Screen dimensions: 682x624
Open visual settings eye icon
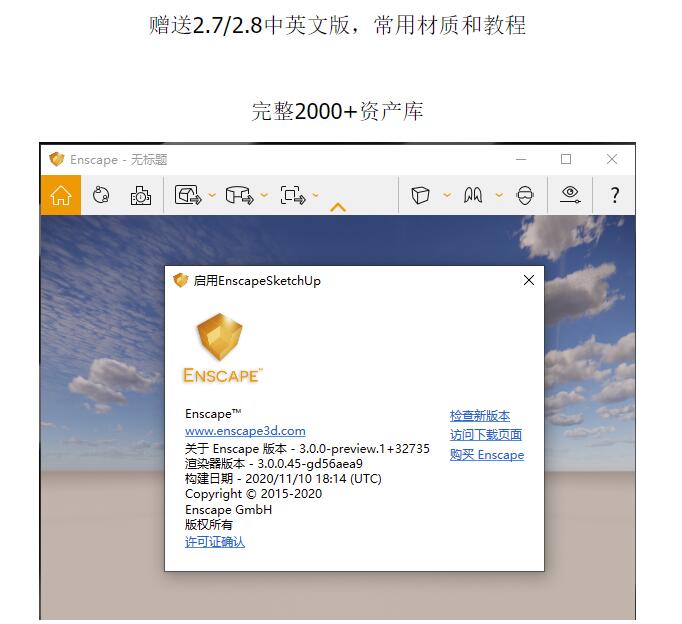570,194
